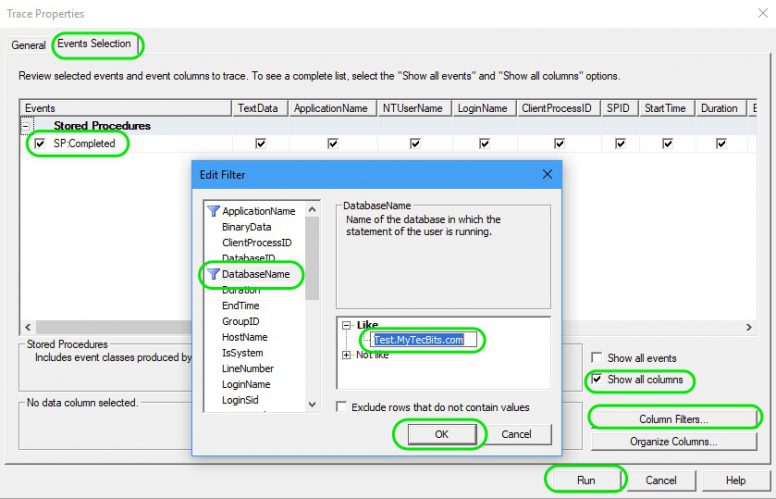Click the filter column list scrollbar thumb

pos(312,258)
